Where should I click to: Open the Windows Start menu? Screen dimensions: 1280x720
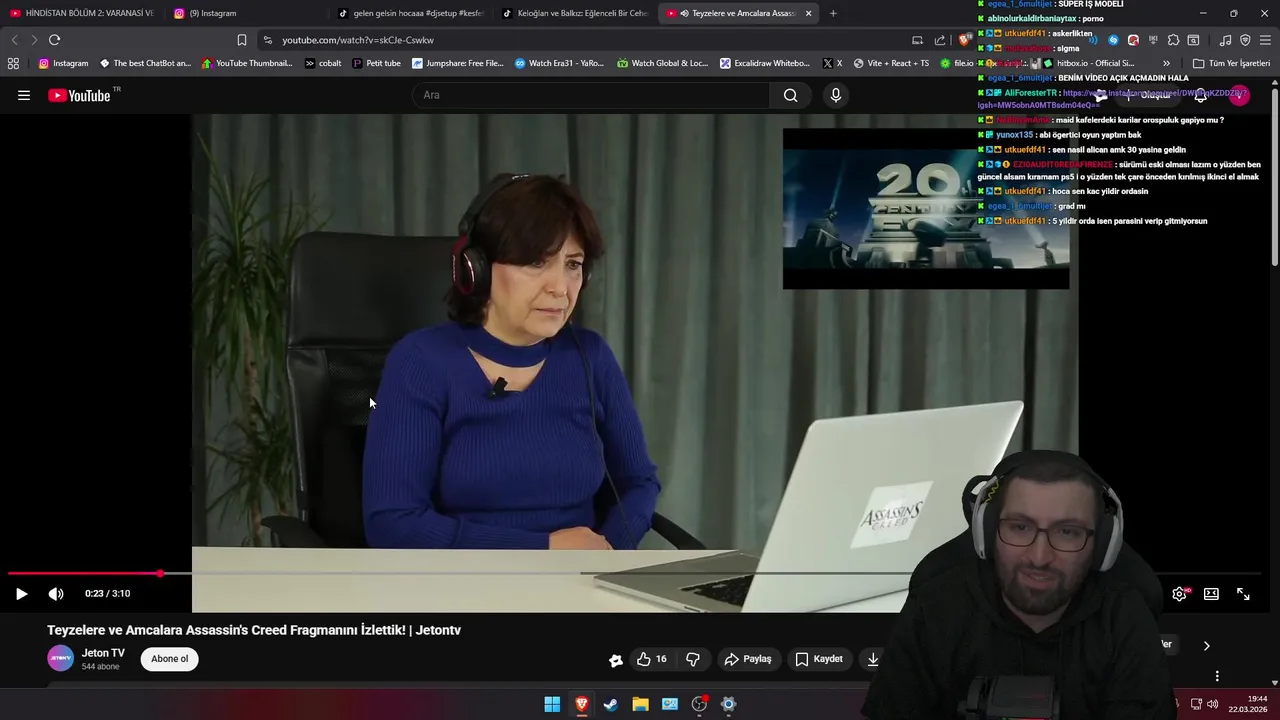(552, 704)
